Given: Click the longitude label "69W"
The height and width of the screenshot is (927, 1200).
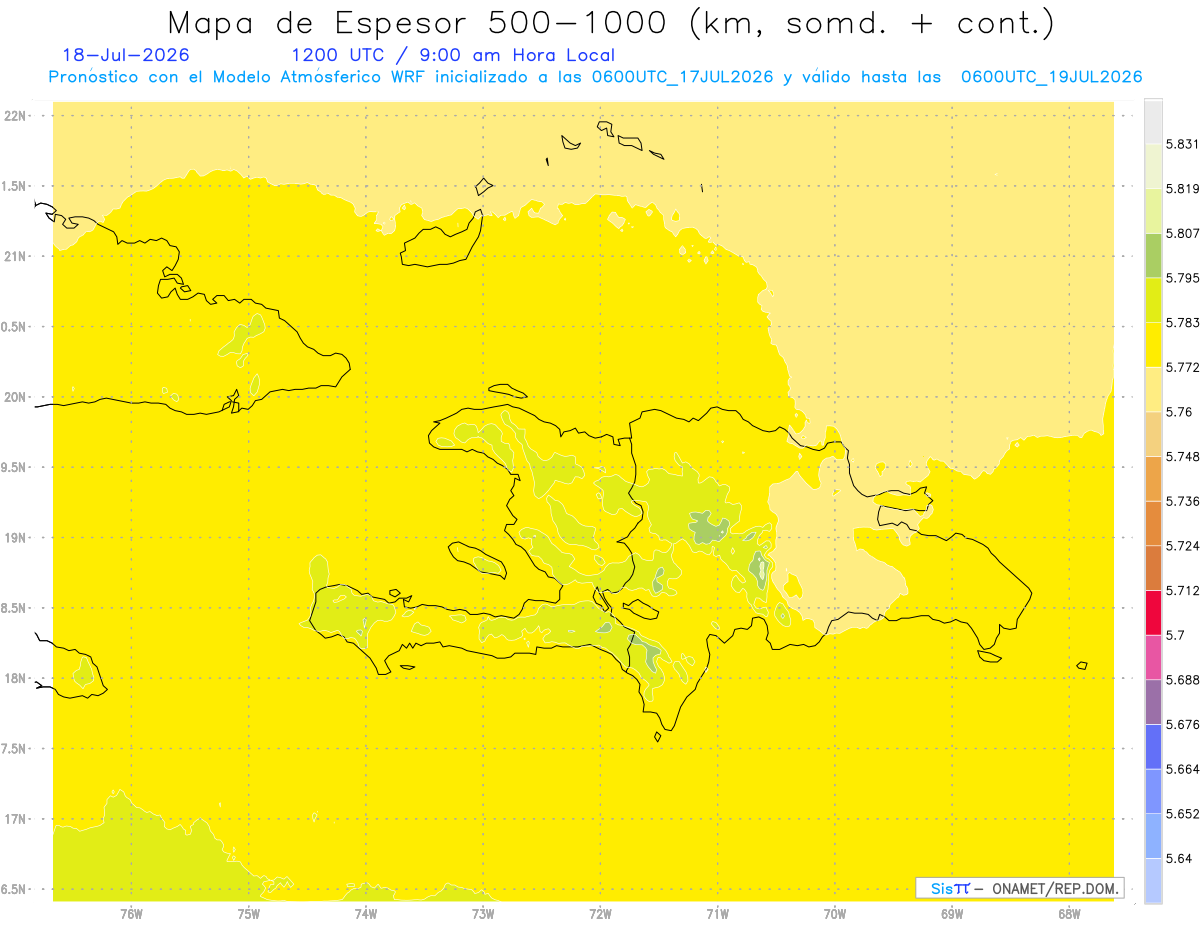Looking at the screenshot, I should coord(951,913).
